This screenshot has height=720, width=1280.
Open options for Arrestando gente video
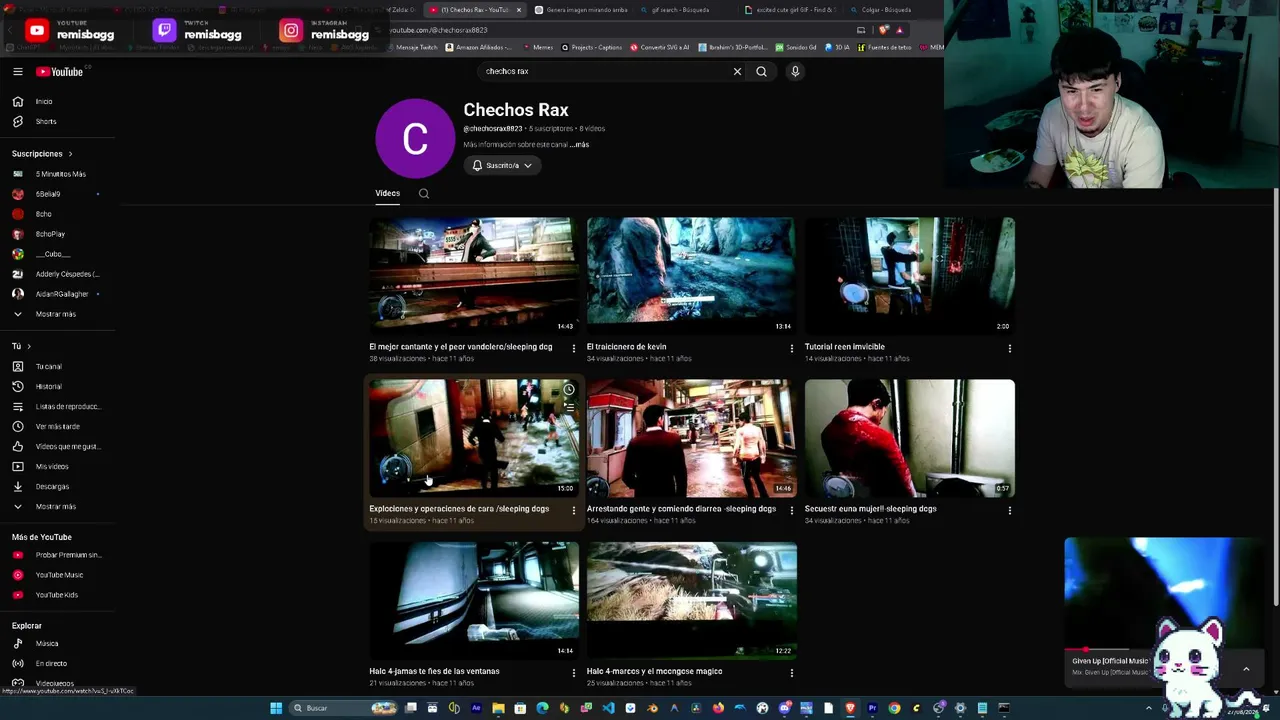coord(791,511)
